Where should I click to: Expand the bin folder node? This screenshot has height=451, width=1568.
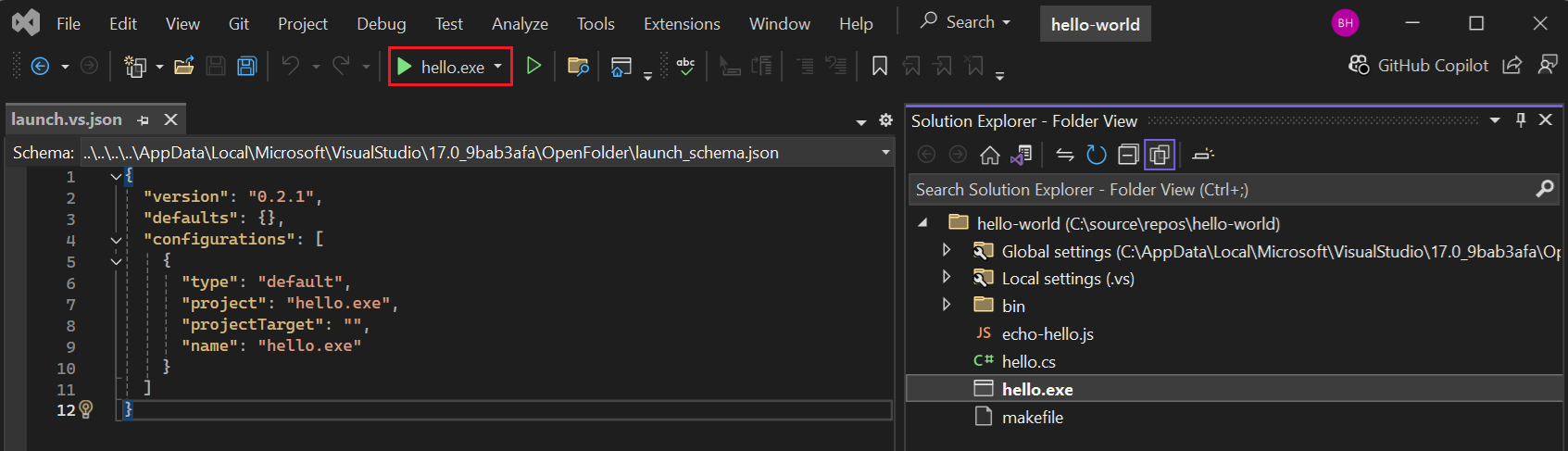point(946,305)
